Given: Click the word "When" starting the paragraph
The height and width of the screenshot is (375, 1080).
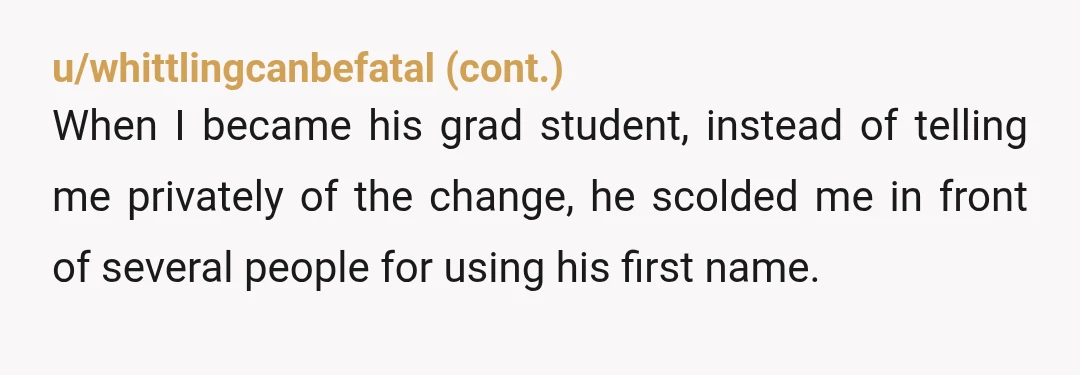Looking at the screenshot, I should pos(105,126).
